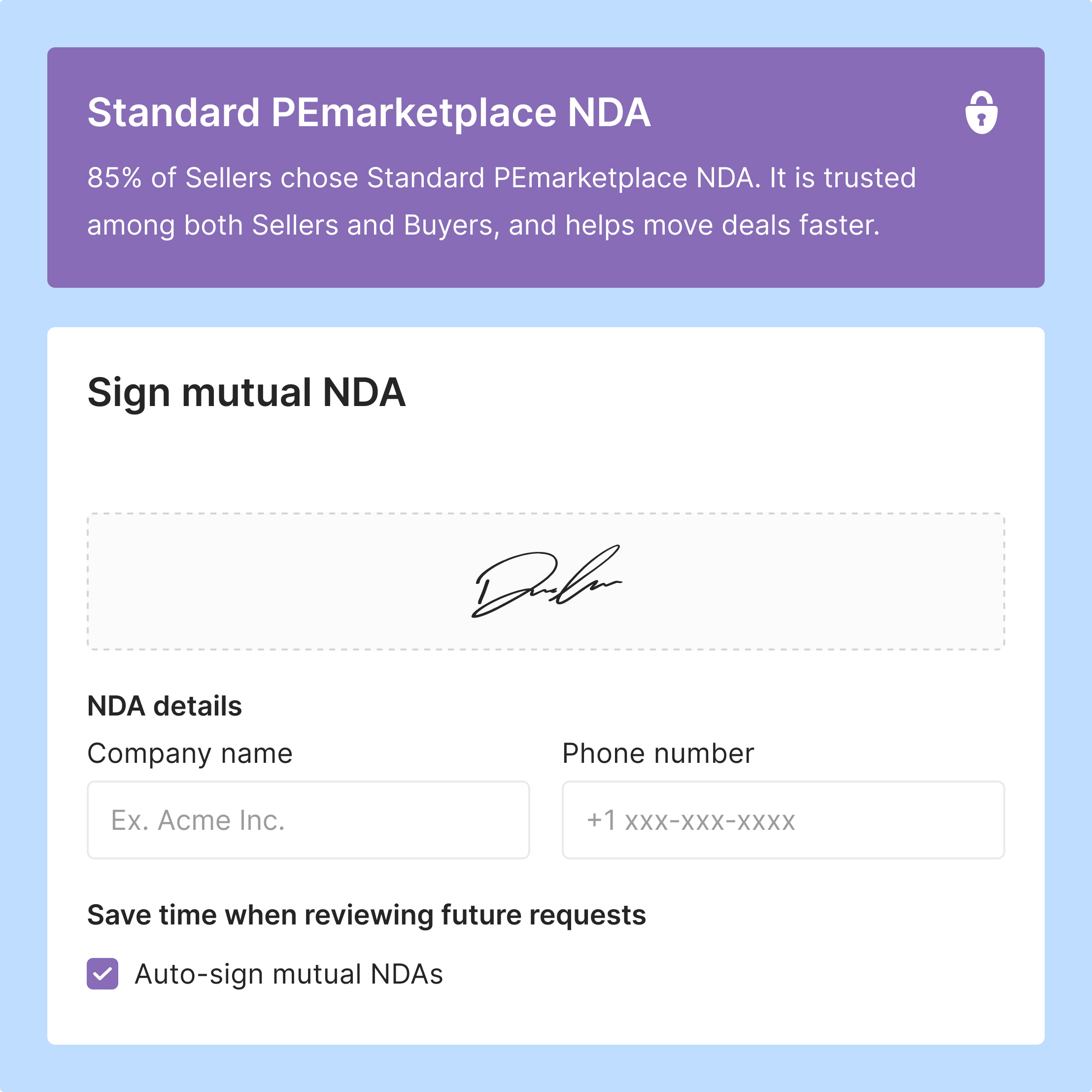This screenshot has height=1092, width=1092.
Task: Click "Save time when reviewing future requests" heading
Action: tap(366, 915)
